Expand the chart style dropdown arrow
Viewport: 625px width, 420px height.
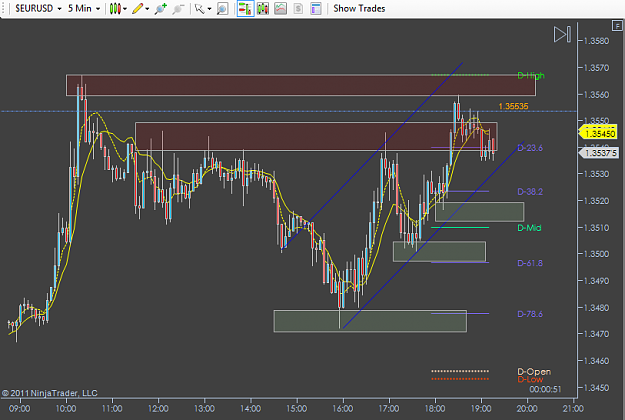click(x=125, y=9)
